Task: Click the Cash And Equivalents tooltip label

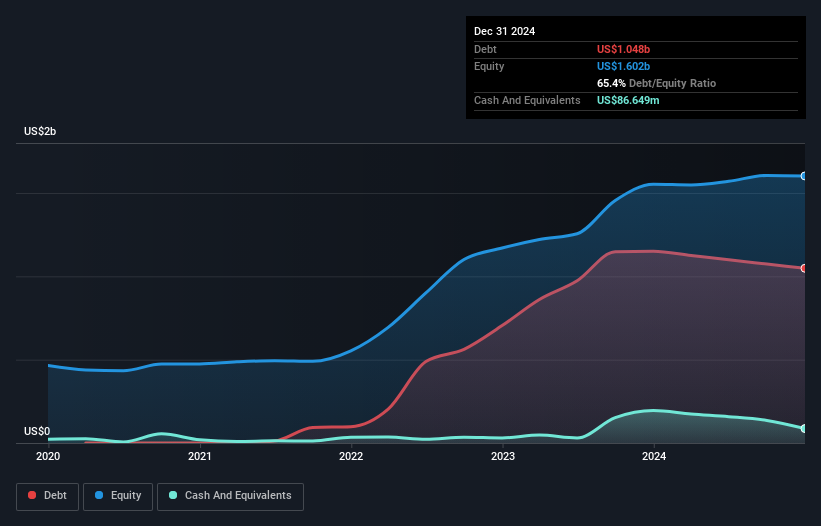Action: point(527,100)
